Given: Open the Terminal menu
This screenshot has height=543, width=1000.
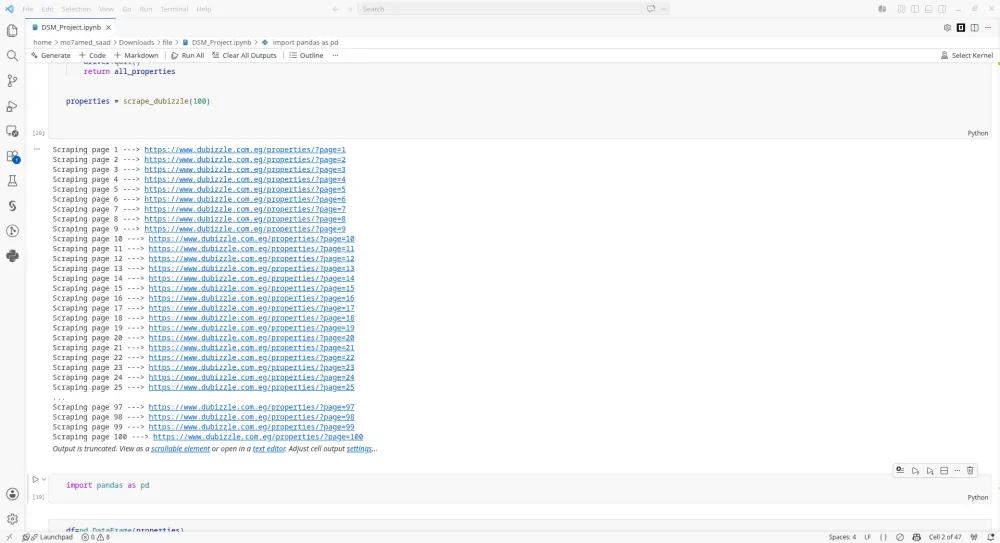Looking at the screenshot, I should 174,9.
